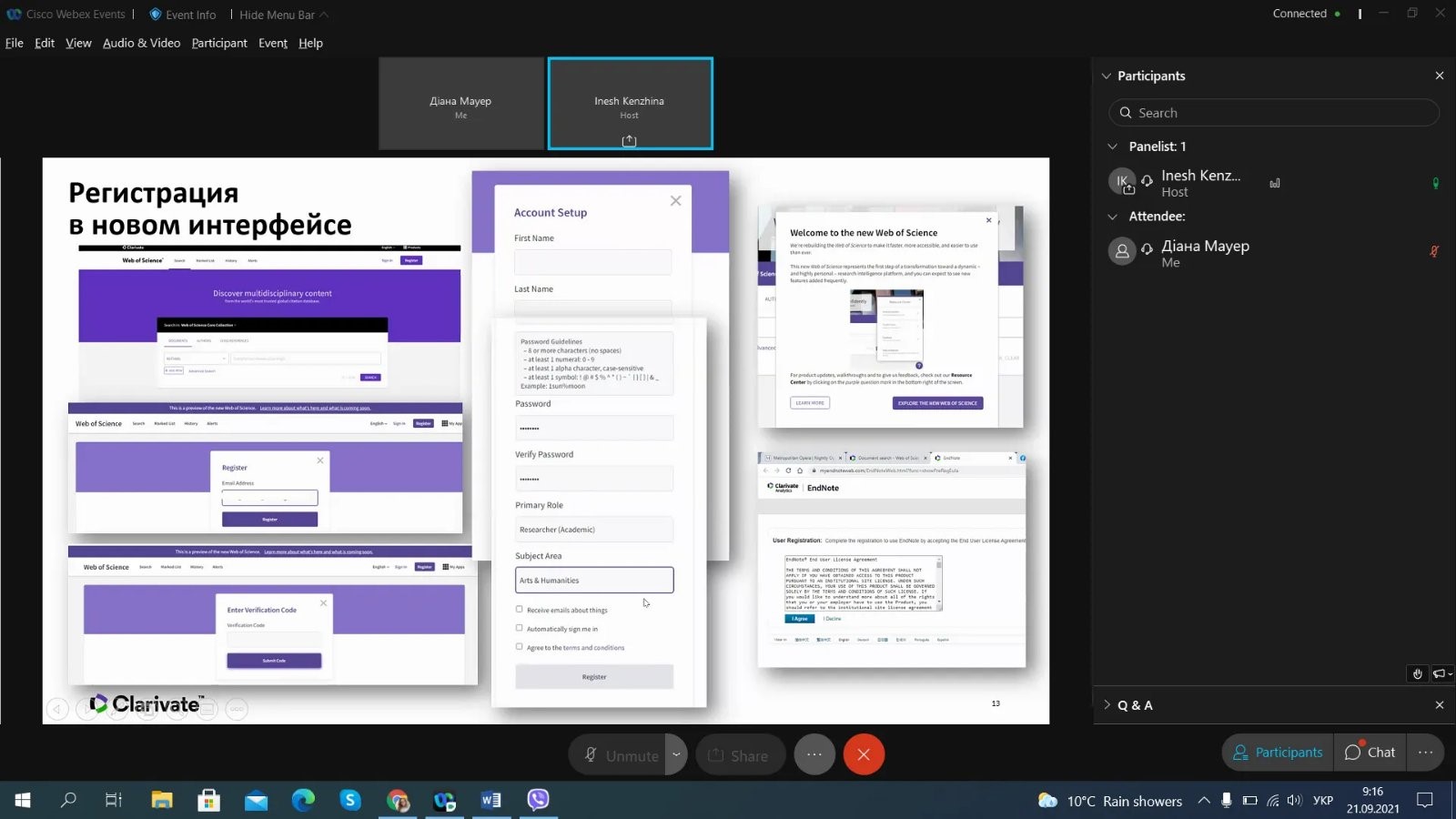The image size is (1456, 819).
Task: Click the sharing icon on Inesh Kenzhina tile
Action: tap(629, 140)
